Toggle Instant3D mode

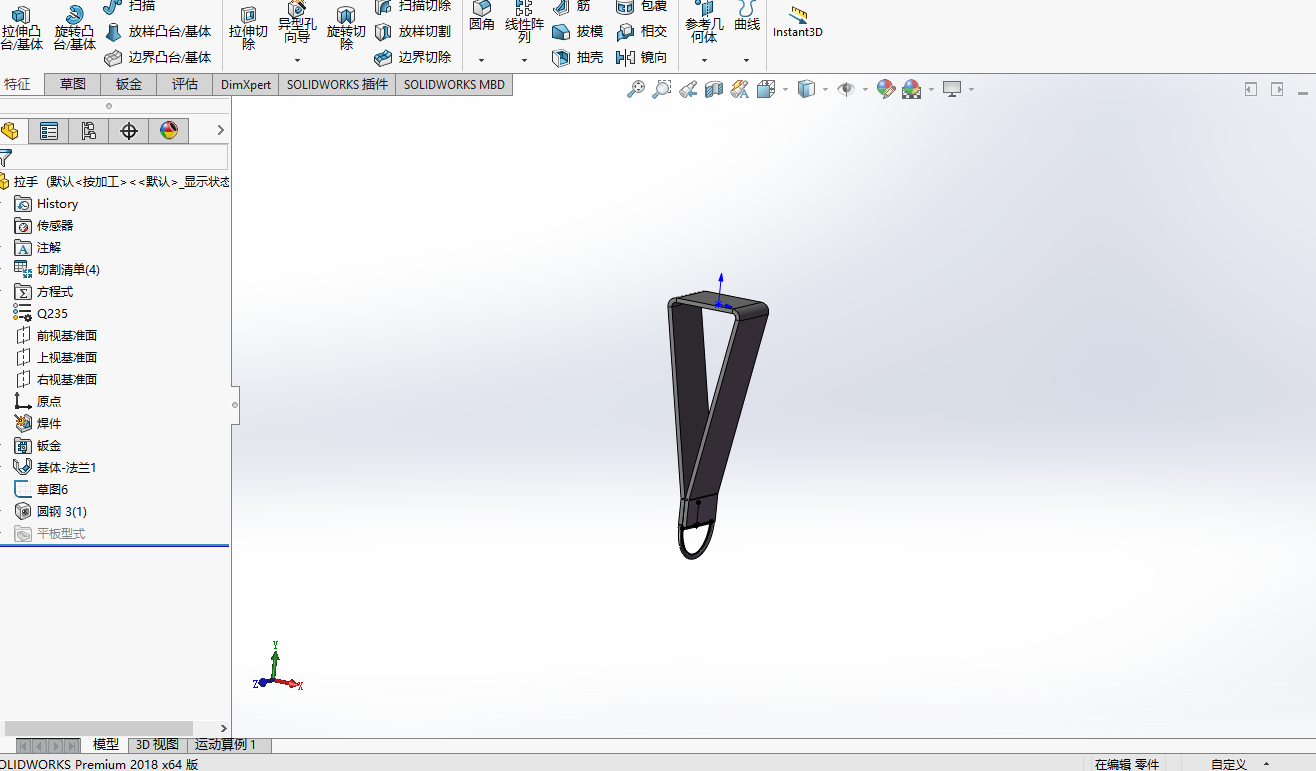(x=797, y=22)
